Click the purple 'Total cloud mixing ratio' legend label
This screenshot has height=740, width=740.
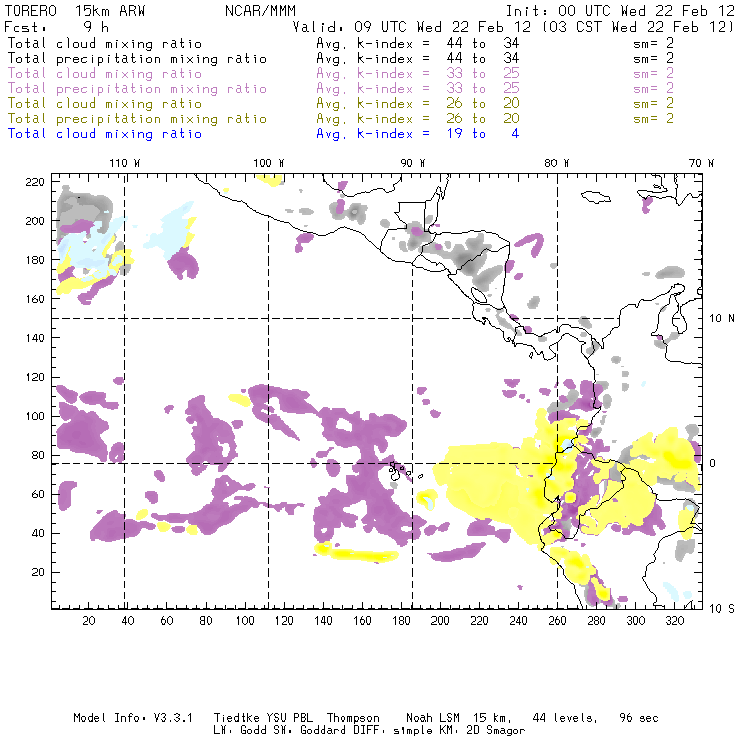(105, 73)
